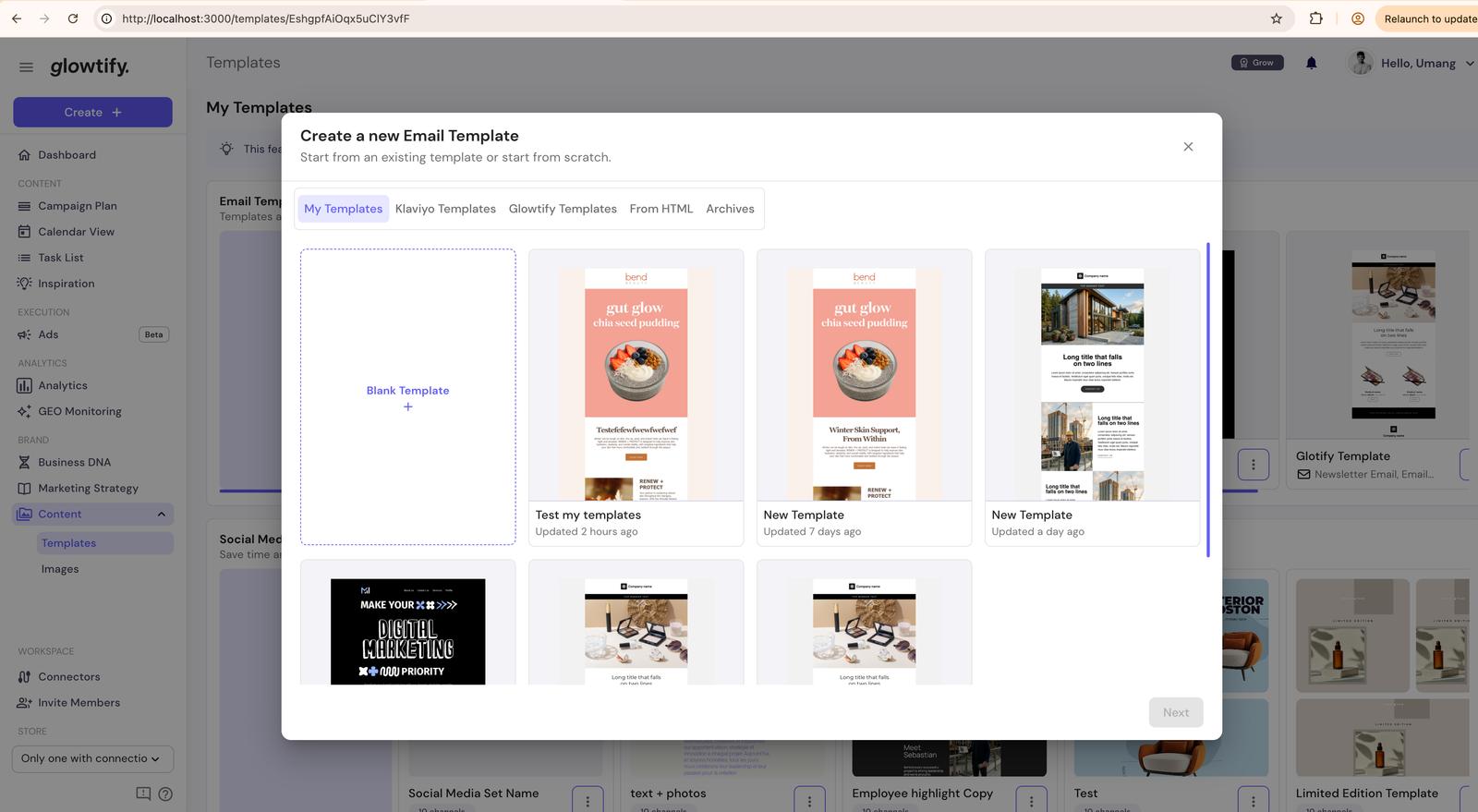Click the help question mark icon
This screenshot has height=812, width=1478.
pos(165,794)
